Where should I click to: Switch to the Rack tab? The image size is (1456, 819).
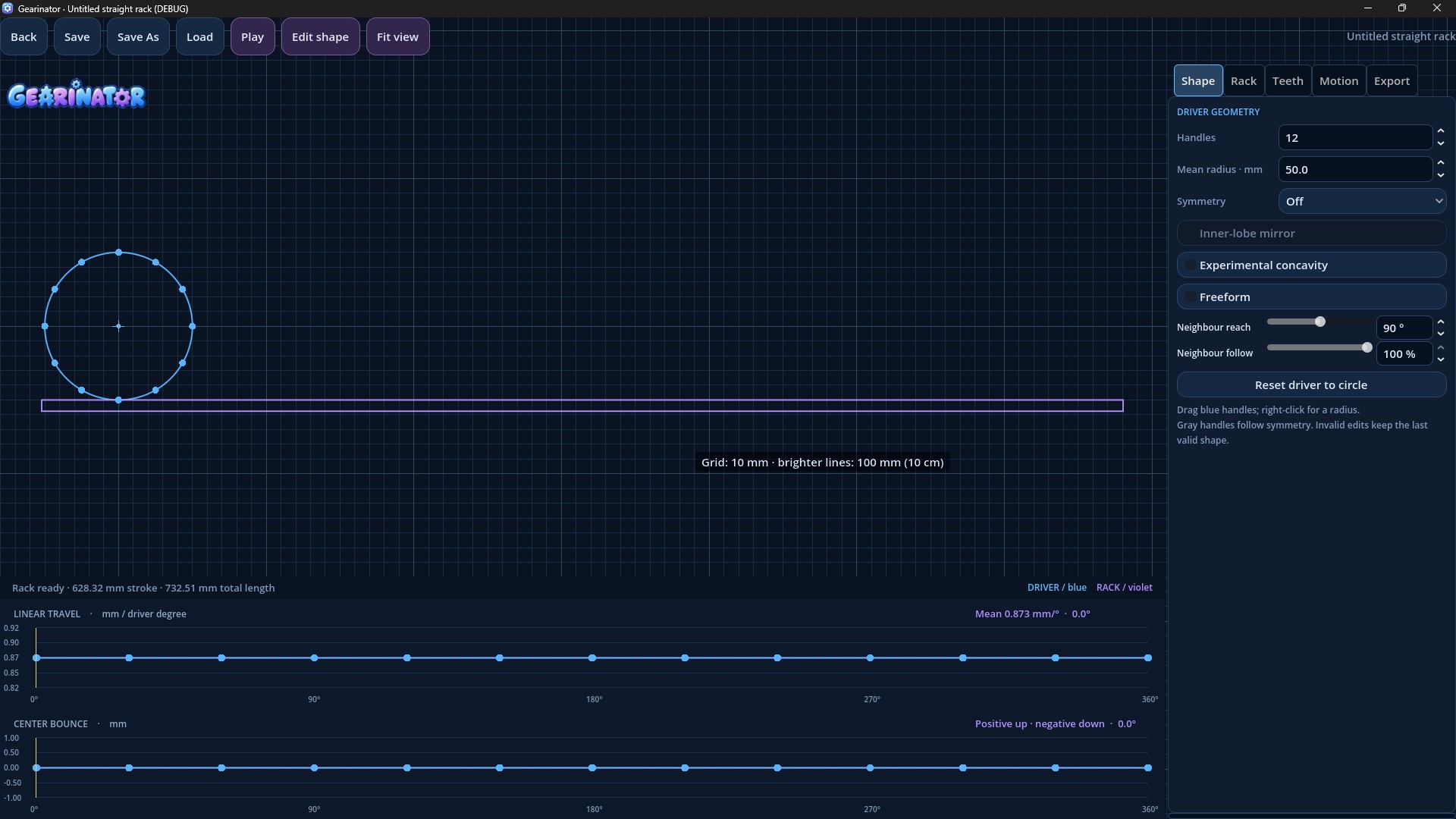(x=1244, y=80)
